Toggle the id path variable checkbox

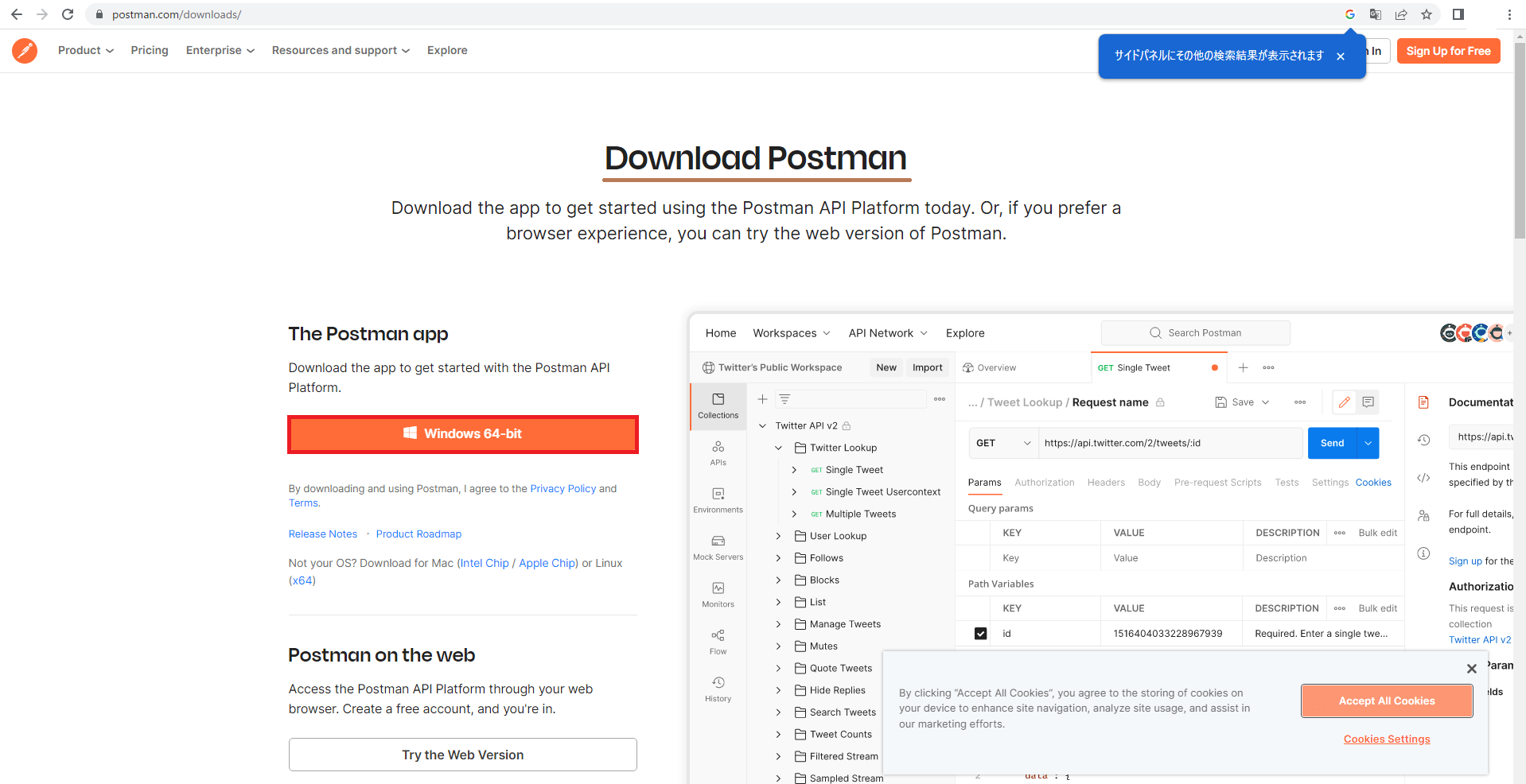click(981, 634)
